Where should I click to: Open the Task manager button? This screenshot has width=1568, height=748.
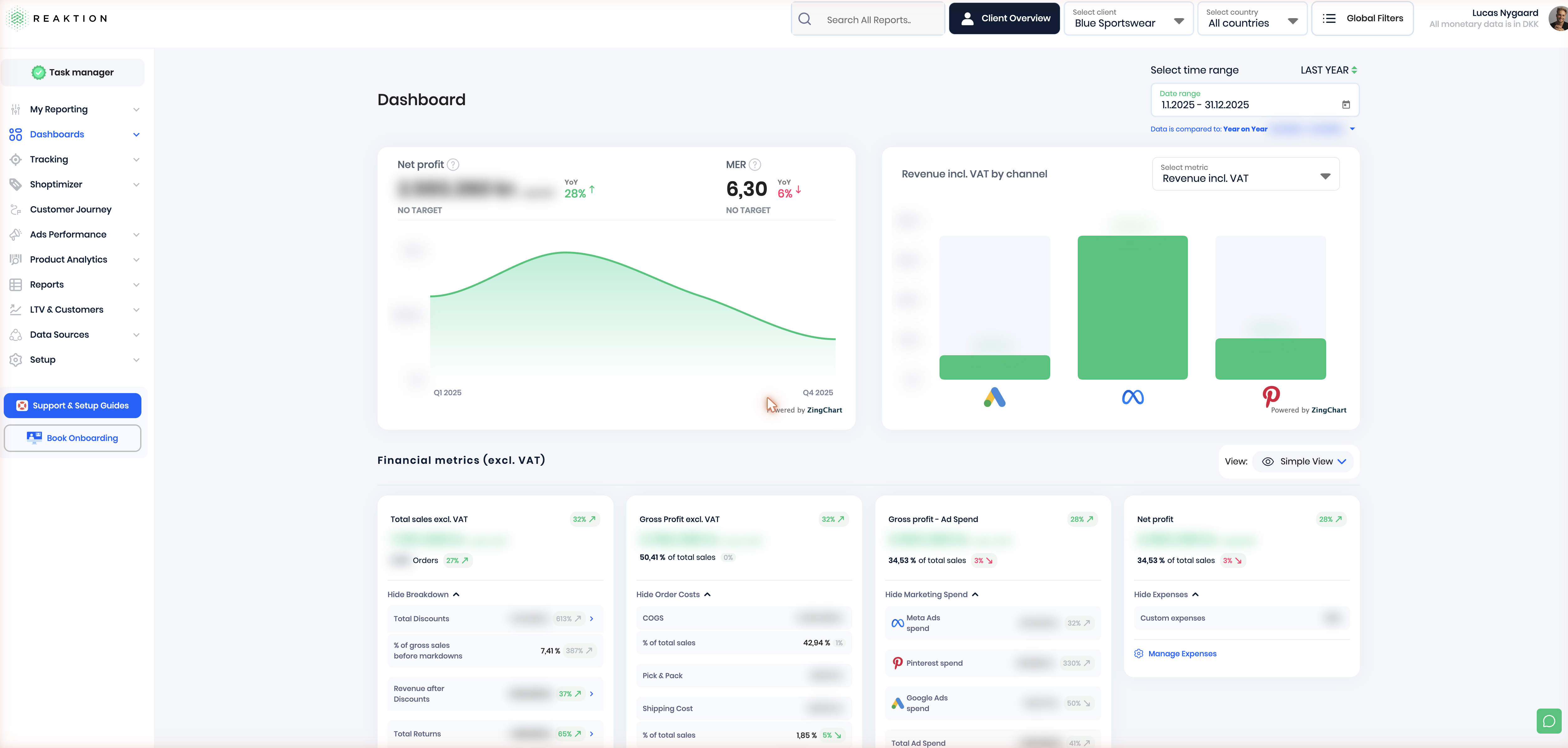[73, 73]
